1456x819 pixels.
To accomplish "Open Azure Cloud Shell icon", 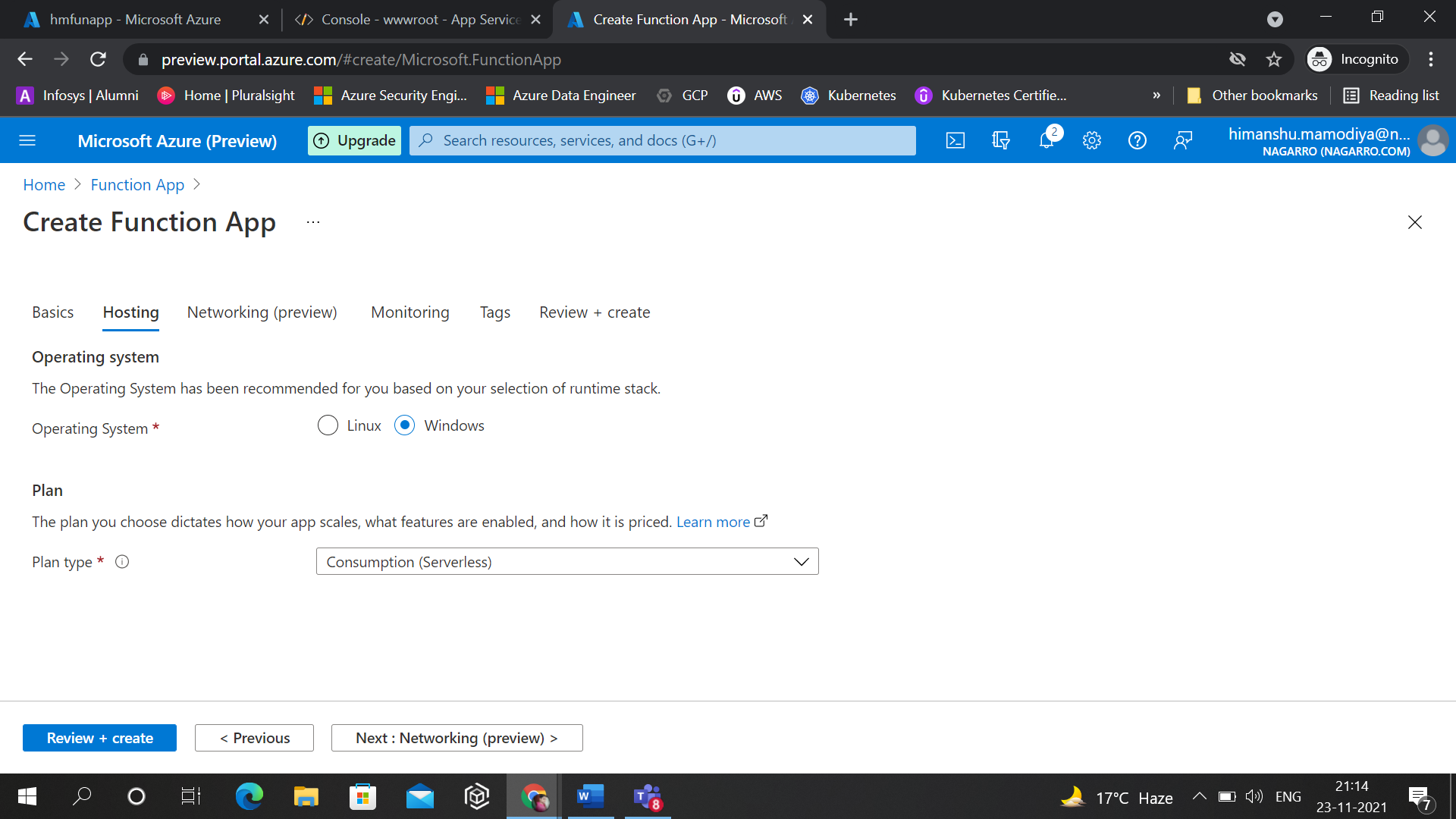I will pos(955,140).
